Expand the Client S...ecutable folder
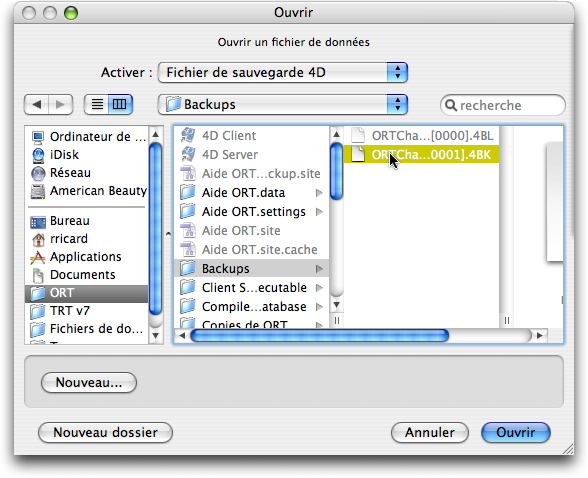This screenshot has height=478, width=588. (319, 288)
